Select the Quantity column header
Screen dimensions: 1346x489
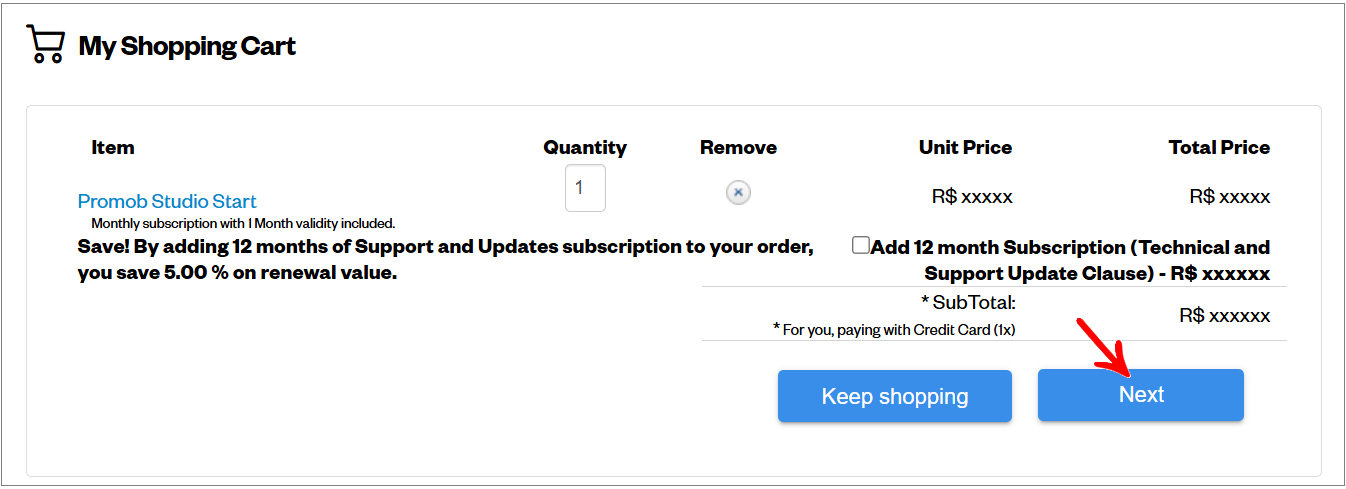pyautogui.click(x=585, y=147)
